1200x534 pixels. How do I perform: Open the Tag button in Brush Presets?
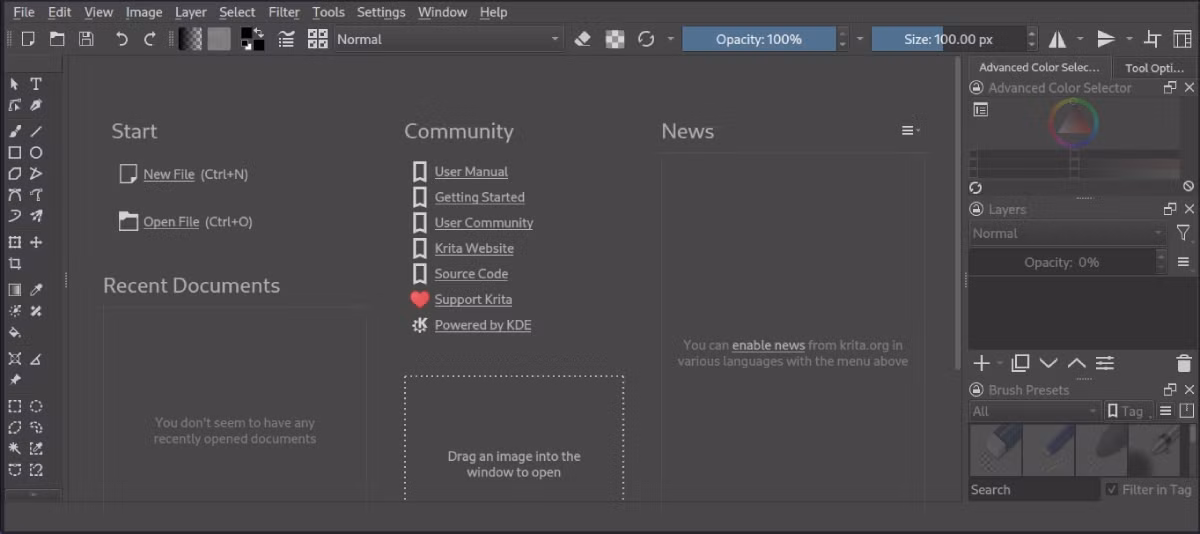(x=1128, y=411)
